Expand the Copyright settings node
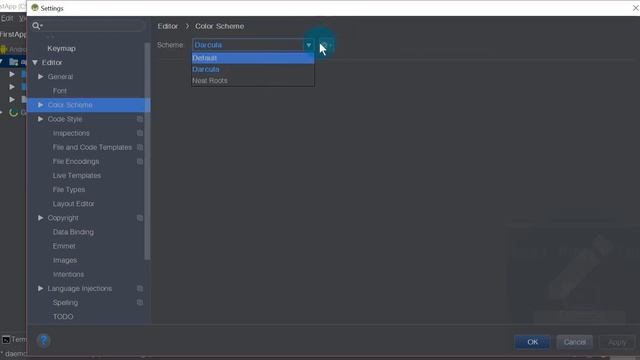The width and height of the screenshot is (640, 360). 40,218
